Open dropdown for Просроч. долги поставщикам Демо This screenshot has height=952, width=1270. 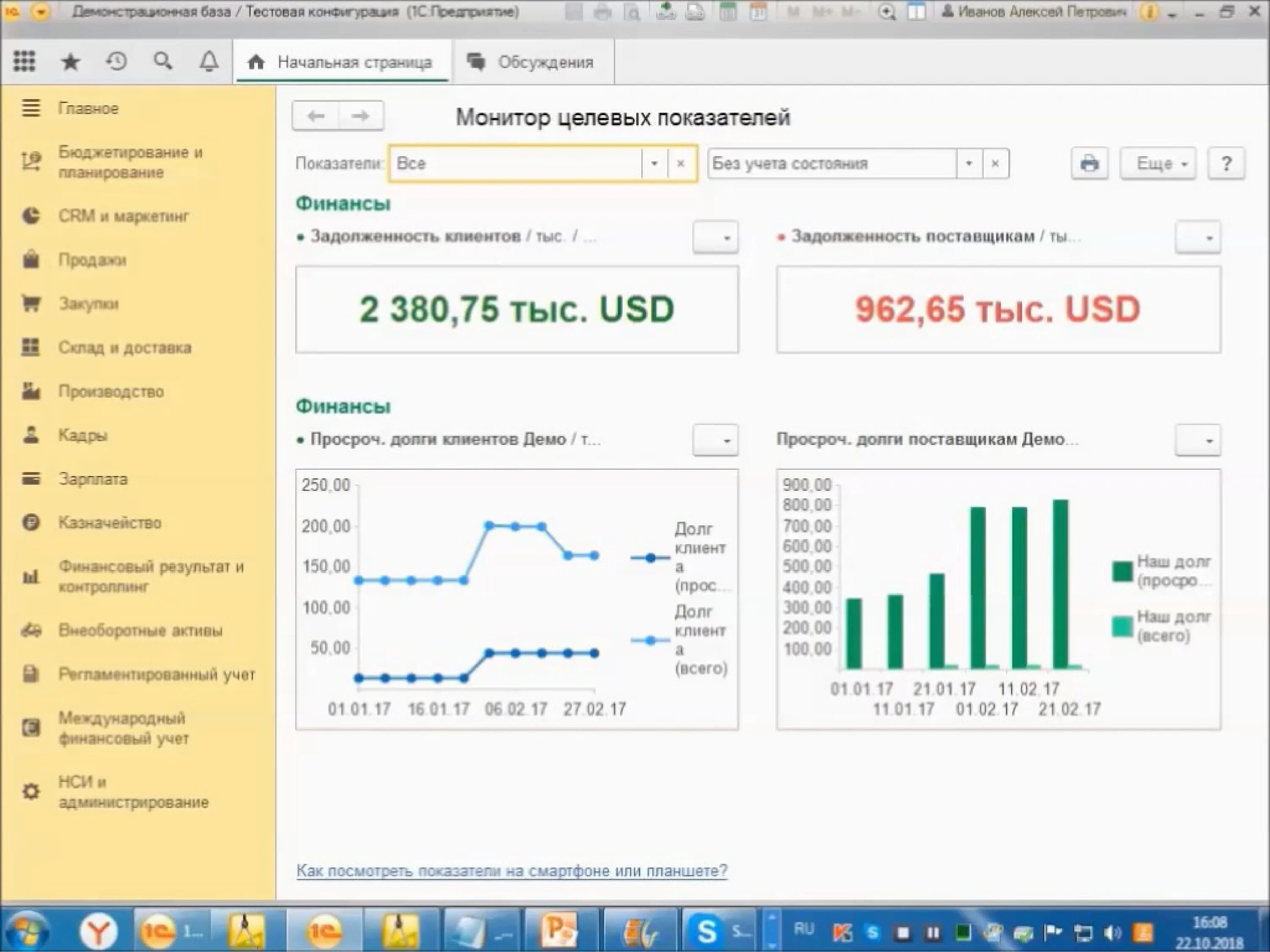pyautogui.click(x=1198, y=440)
